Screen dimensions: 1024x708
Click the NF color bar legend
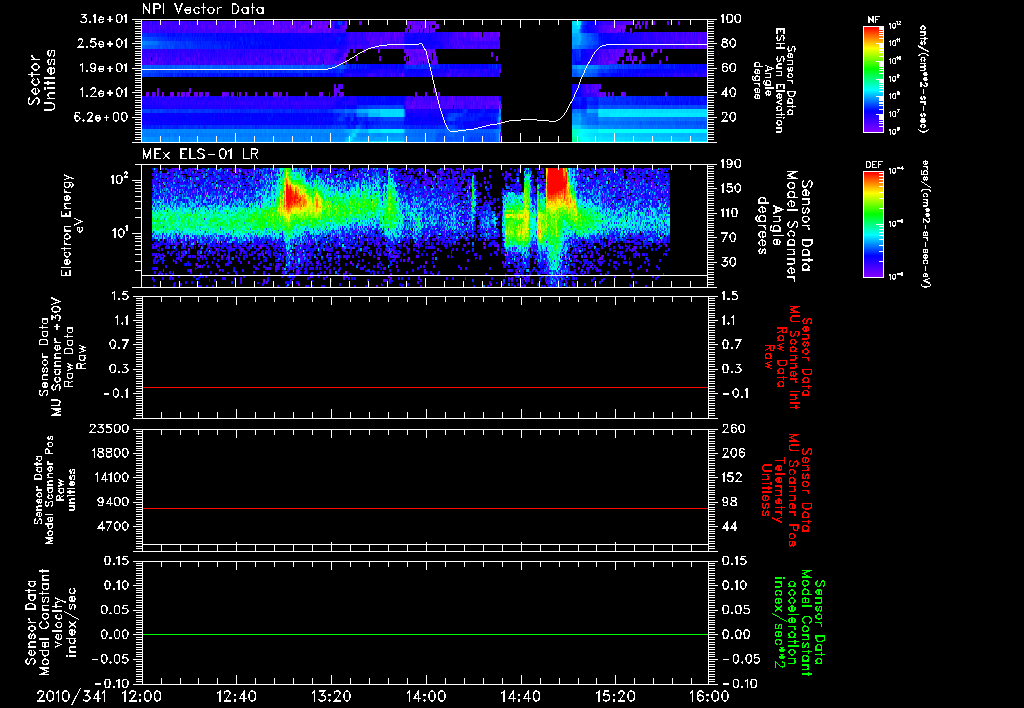tap(874, 78)
